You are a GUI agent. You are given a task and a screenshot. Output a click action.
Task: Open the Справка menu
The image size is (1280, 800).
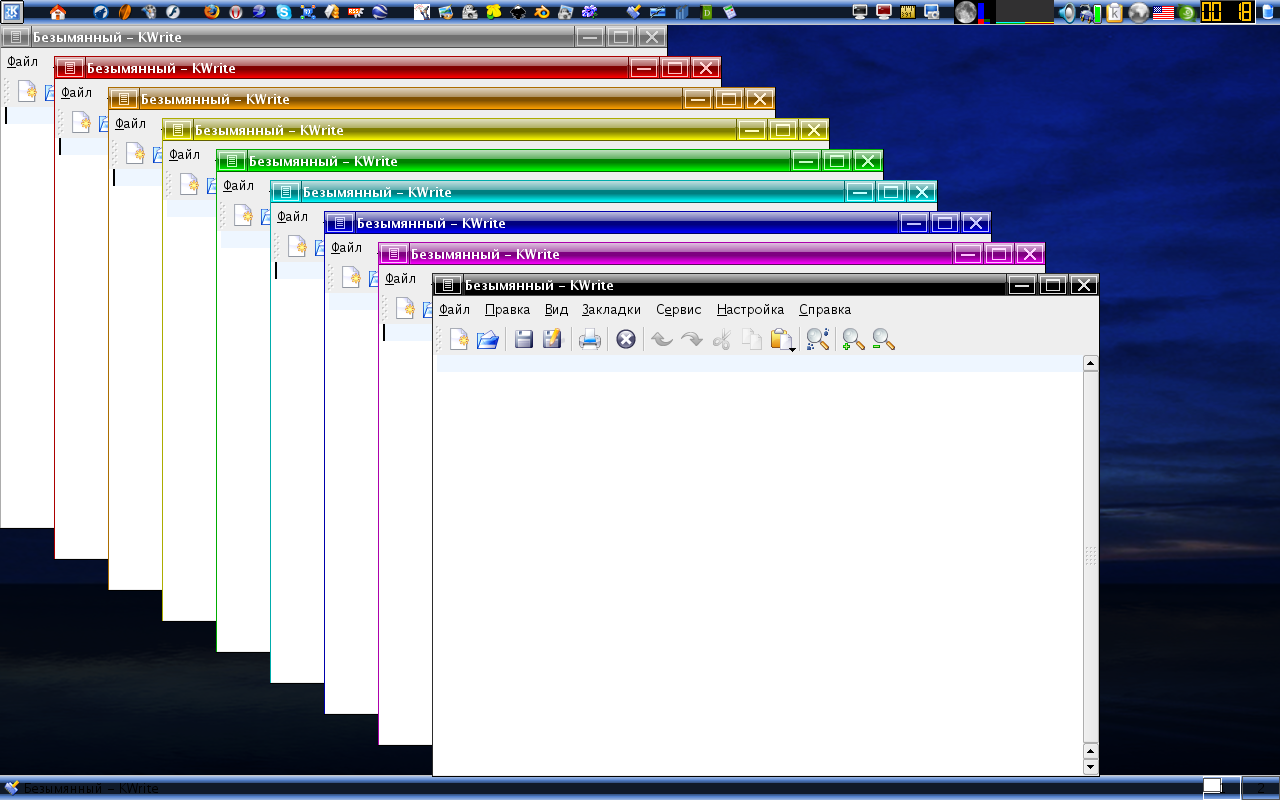pyautogui.click(x=825, y=310)
